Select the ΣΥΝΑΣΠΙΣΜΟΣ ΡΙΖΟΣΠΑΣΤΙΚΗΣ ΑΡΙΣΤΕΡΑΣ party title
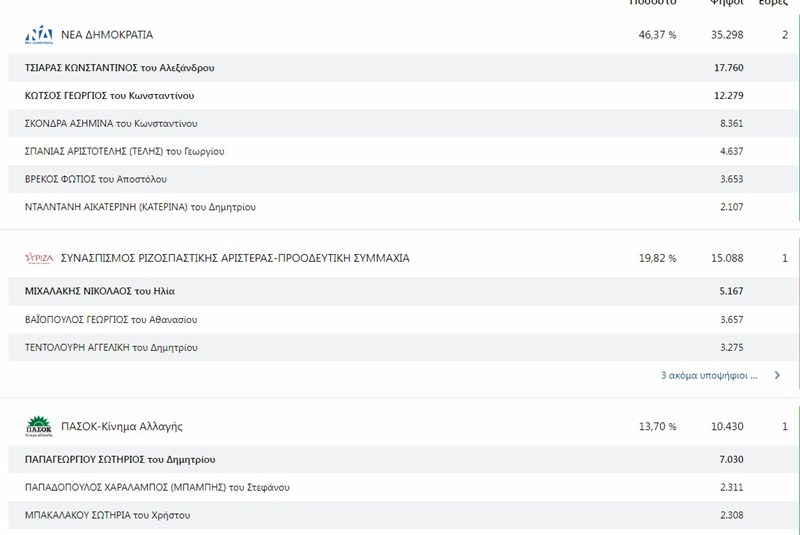Image resolution: width=800 pixels, height=535 pixels. point(235,258)
